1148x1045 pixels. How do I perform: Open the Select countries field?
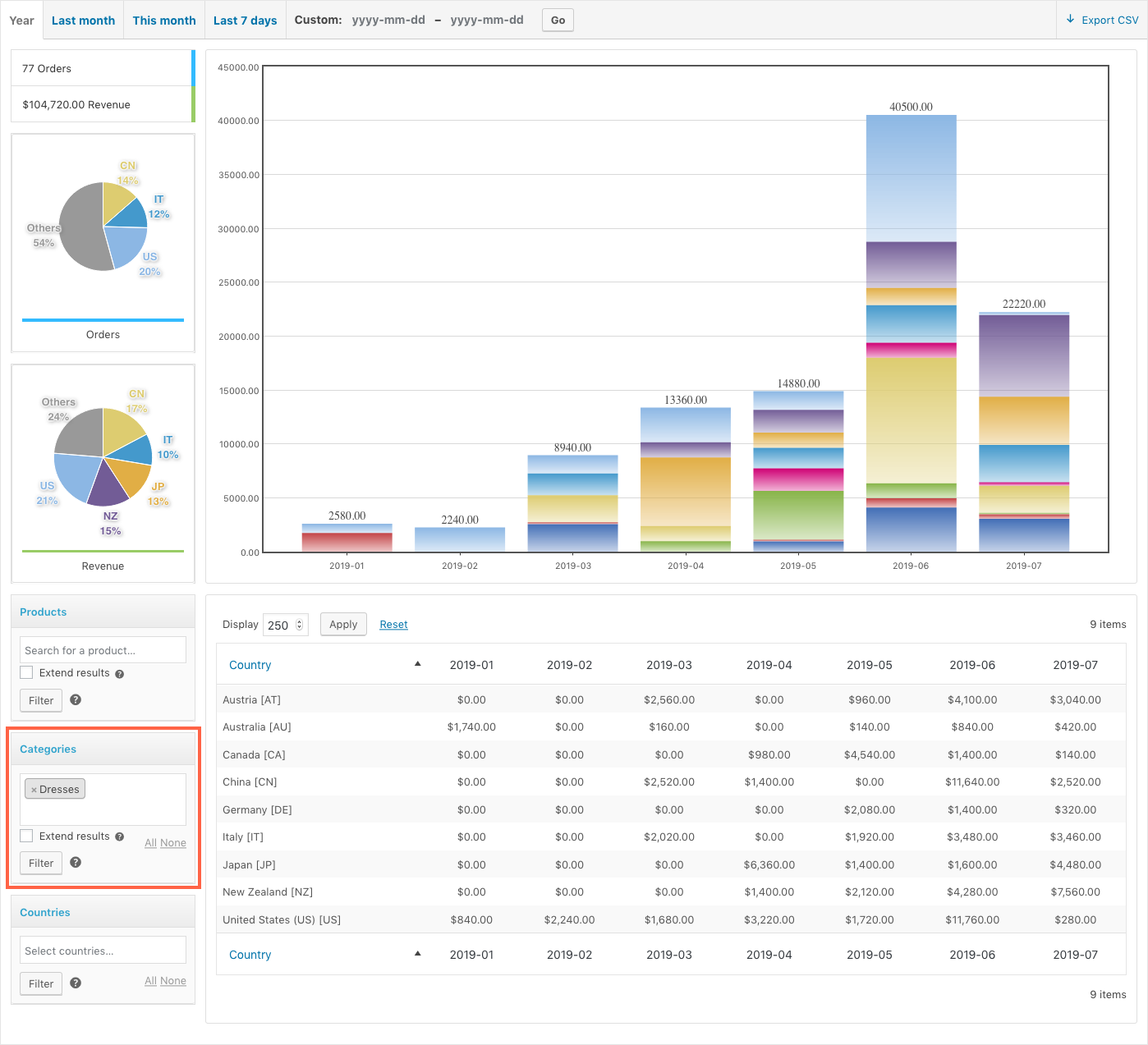pos(103,950)
